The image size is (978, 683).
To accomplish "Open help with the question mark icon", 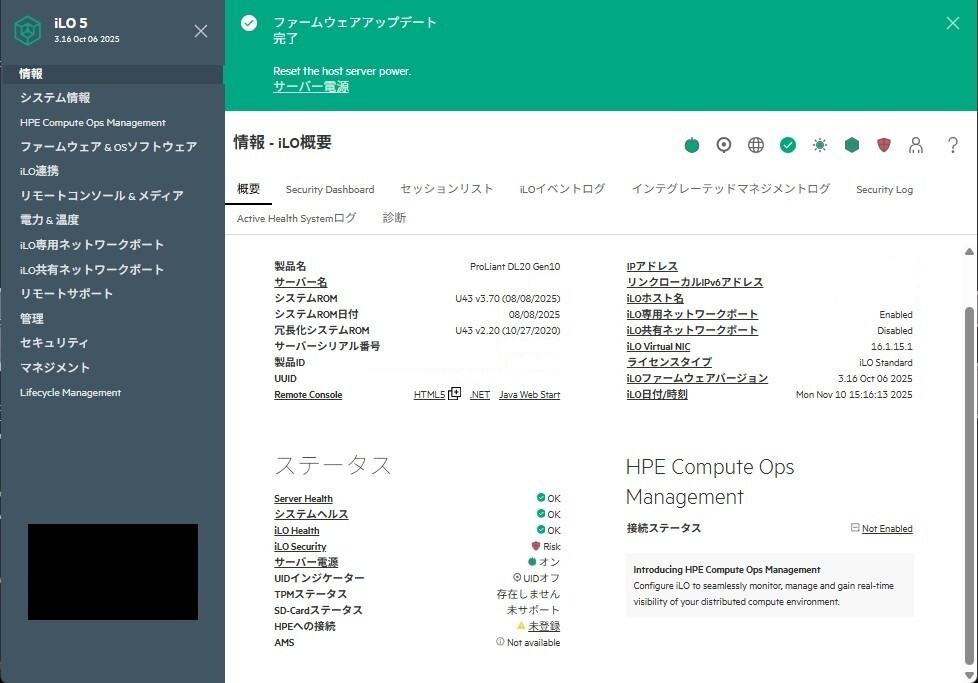I will point(952,145).
